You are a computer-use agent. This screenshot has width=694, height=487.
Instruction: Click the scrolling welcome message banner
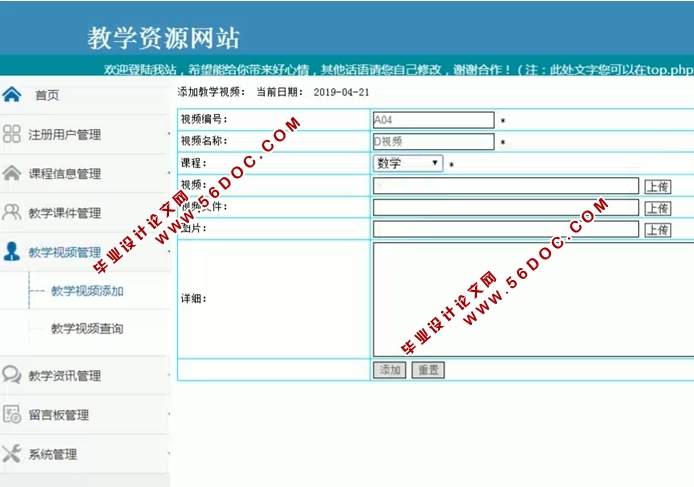(398, 70)
